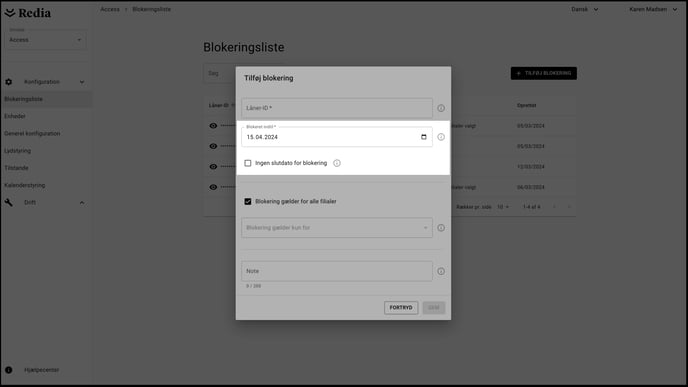Toggle eye icon in the 12/03/2024 row
The image size is (688, 387).
tap(213, 167)
